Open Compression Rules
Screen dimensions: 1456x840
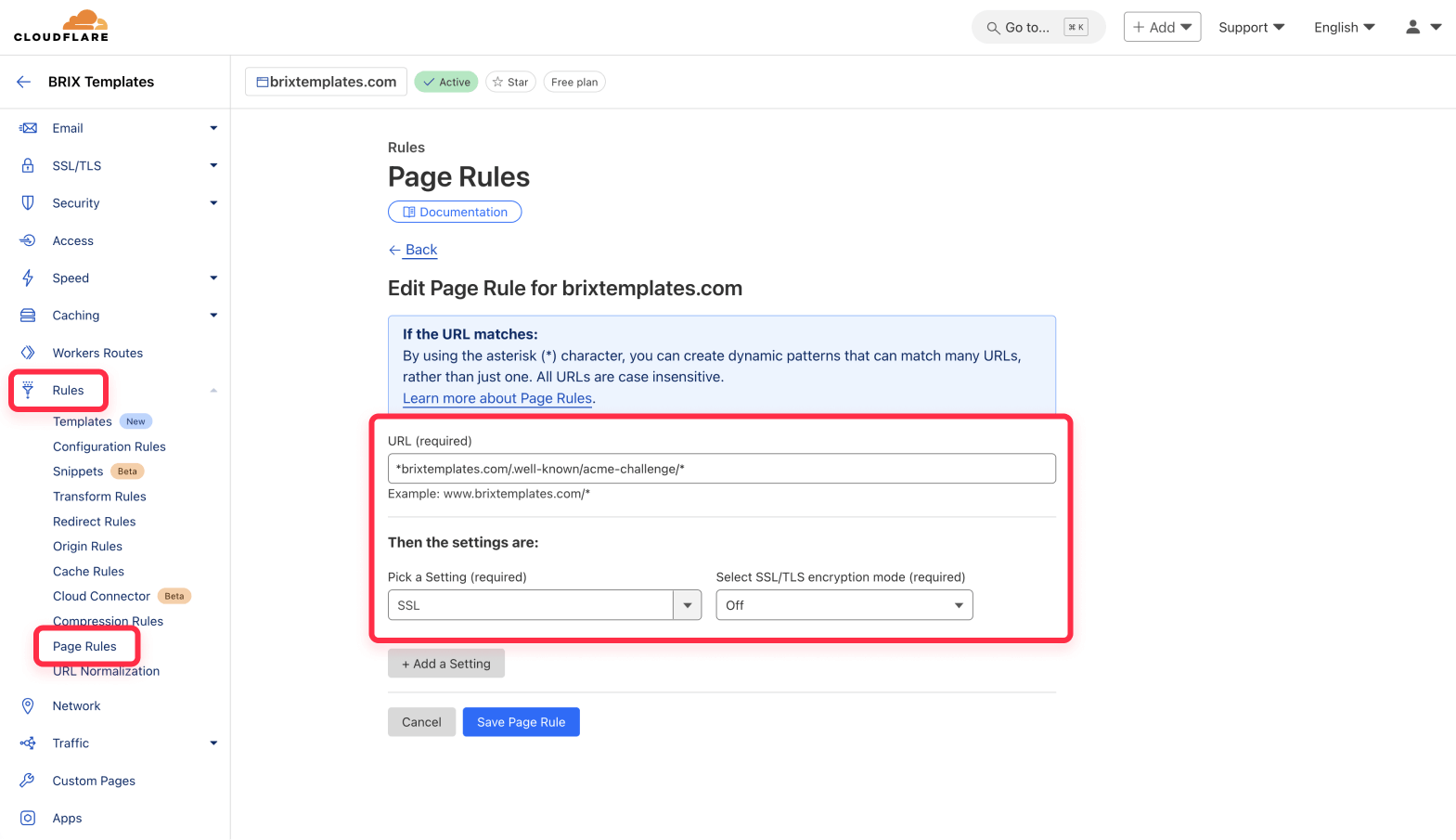(108, 621)
